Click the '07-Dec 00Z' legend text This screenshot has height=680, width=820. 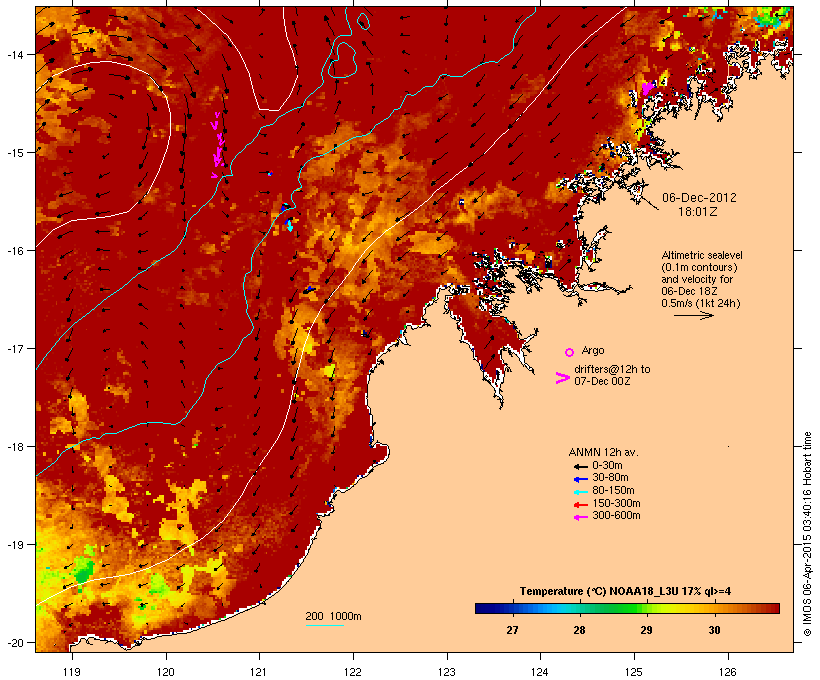[602, 381]
